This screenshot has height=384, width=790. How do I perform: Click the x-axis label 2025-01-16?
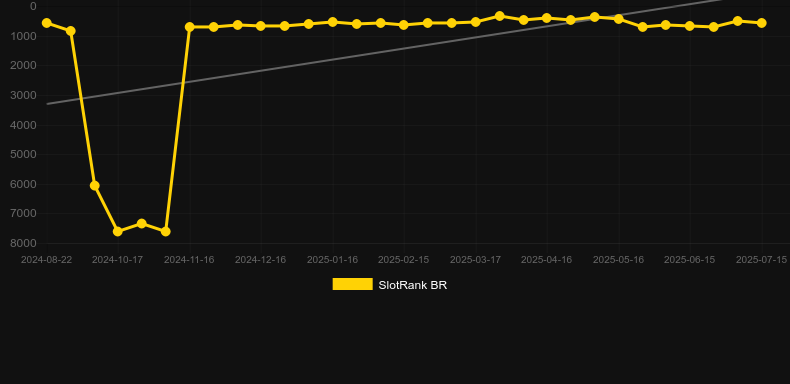coord(332,260)
